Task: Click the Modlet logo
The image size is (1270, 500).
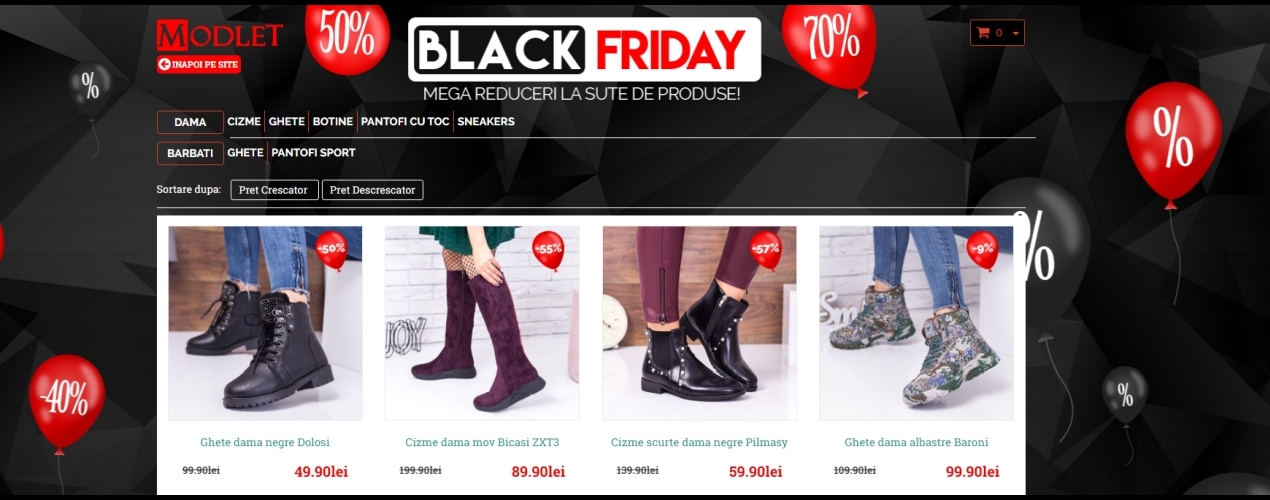Action: click(220, 35)
